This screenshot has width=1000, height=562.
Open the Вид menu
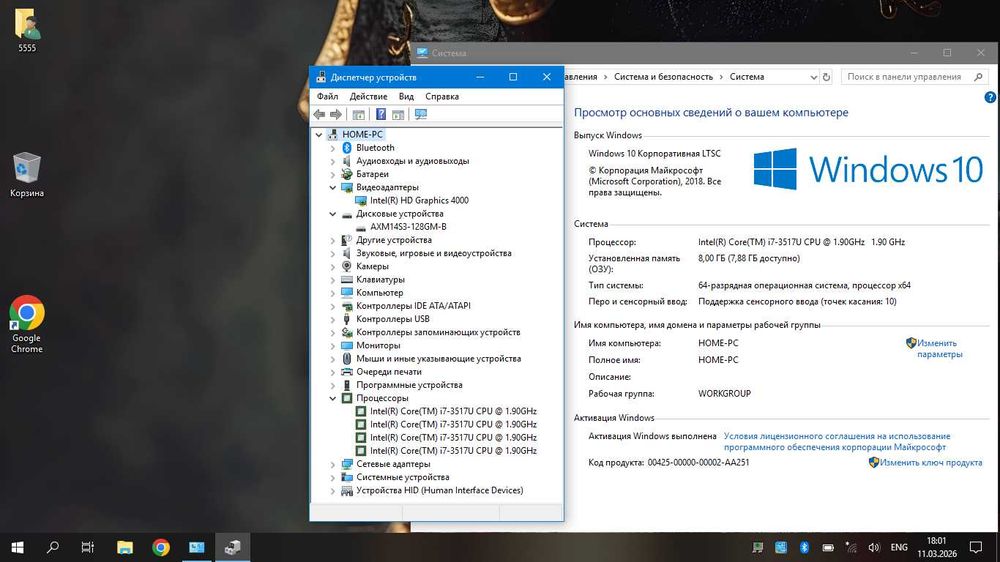[406, 96]
